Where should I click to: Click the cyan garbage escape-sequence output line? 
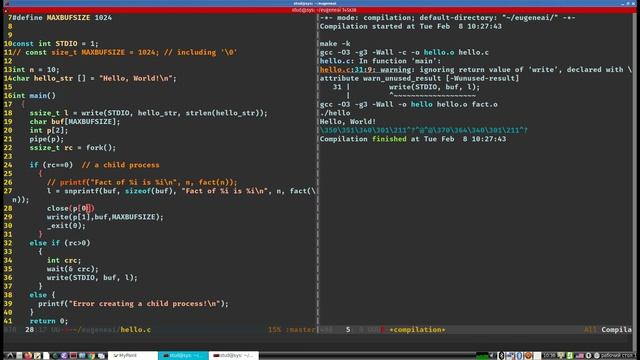[424, 130]
